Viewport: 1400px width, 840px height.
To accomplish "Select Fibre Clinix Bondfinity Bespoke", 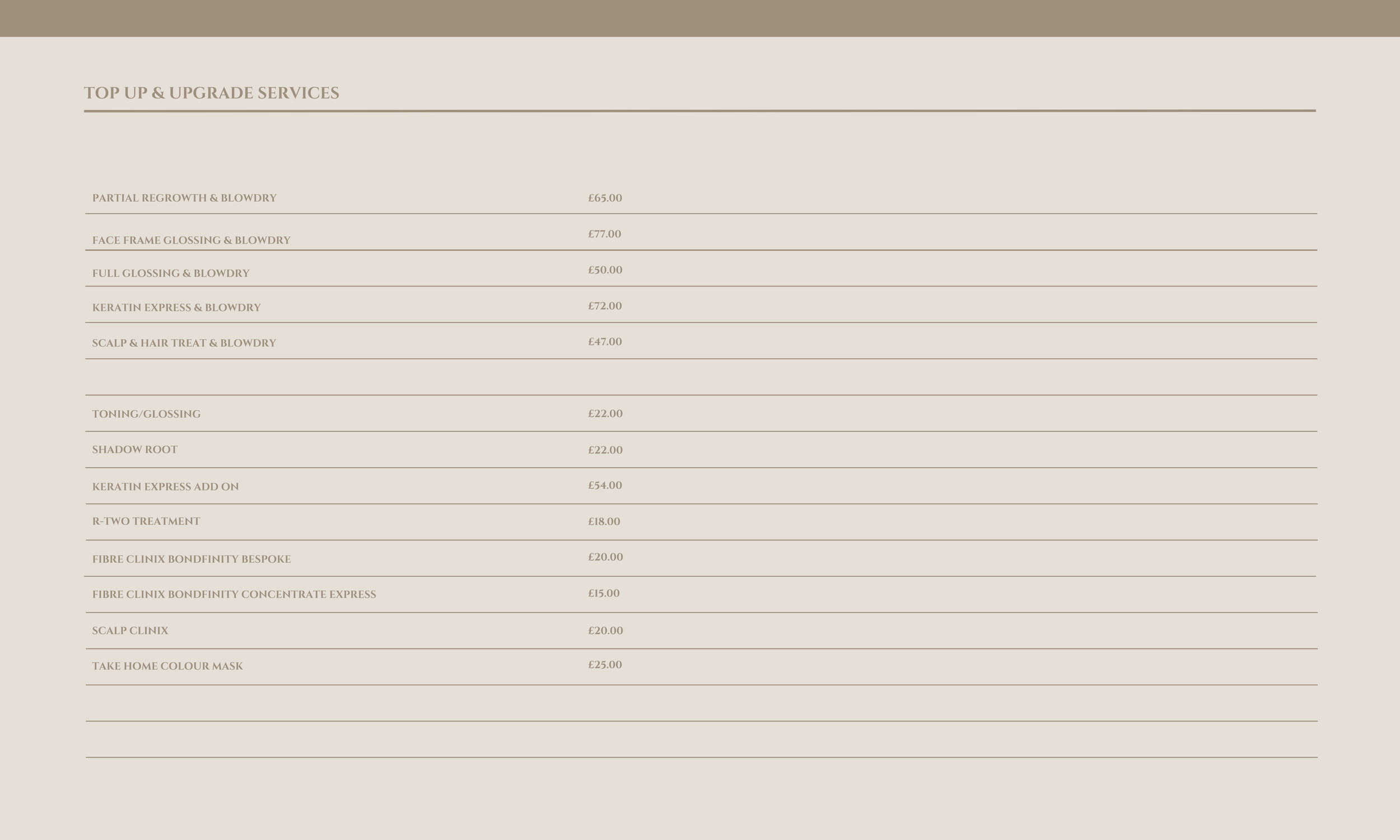I will click(192, 559).
